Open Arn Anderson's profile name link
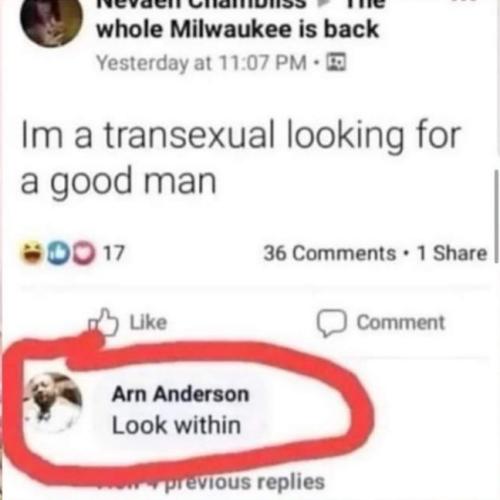The width and height of the screenshot is (500, 500). (181, 394)
